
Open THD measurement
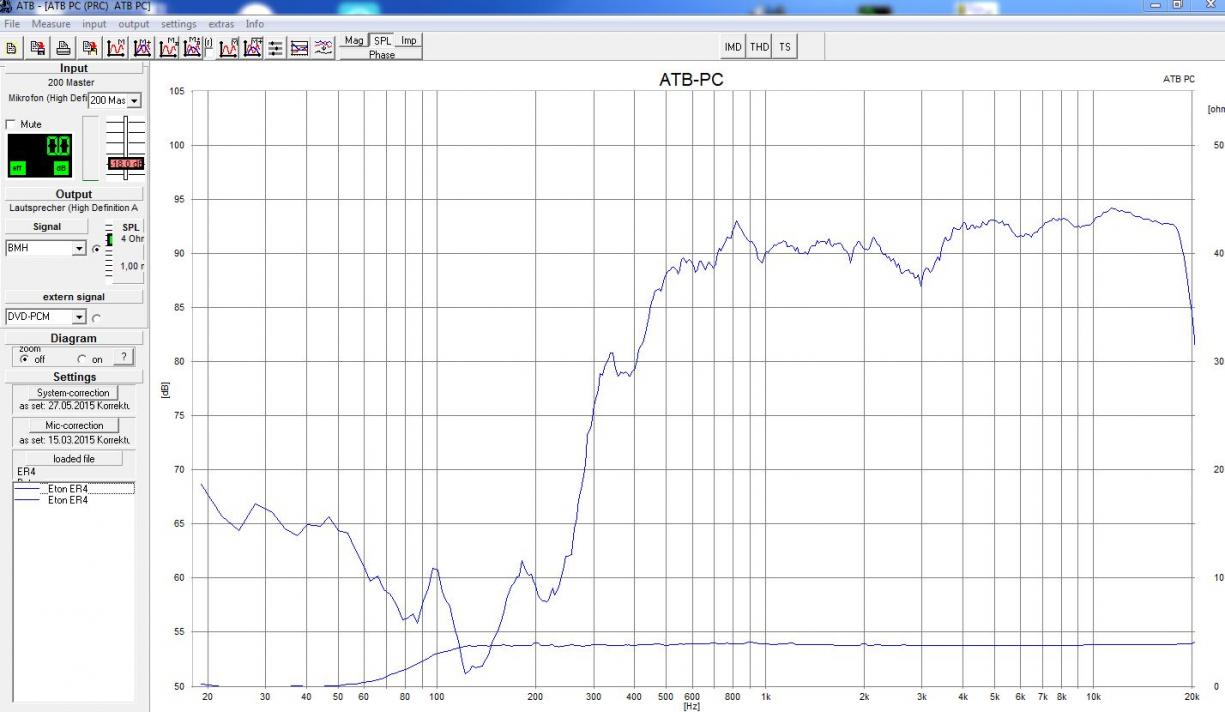[759, 47]
